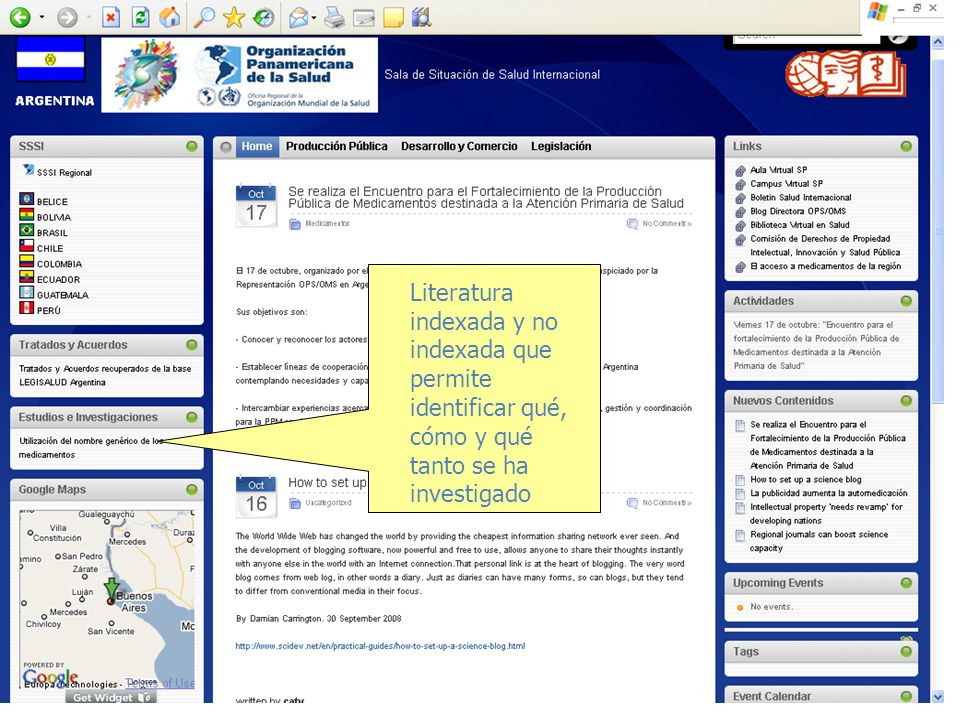The image size is (960, 720).
Task: Click Medicamentos category folder icon
Action: (294, 224)
